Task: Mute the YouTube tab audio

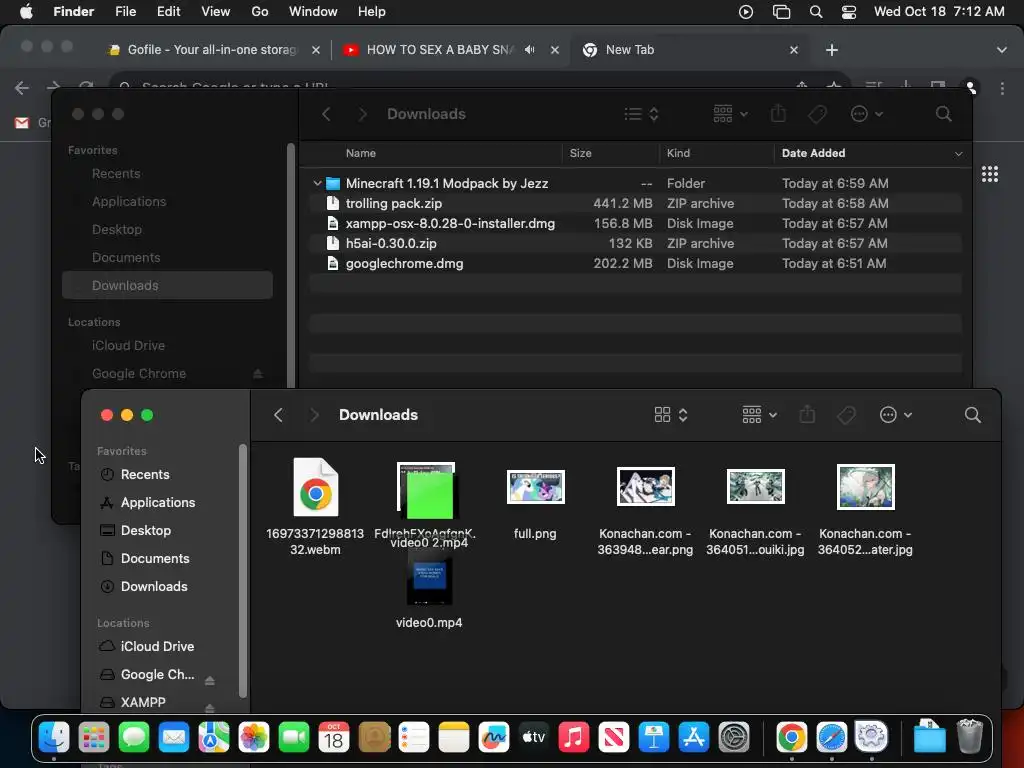Action: click(x=530, y=50)
